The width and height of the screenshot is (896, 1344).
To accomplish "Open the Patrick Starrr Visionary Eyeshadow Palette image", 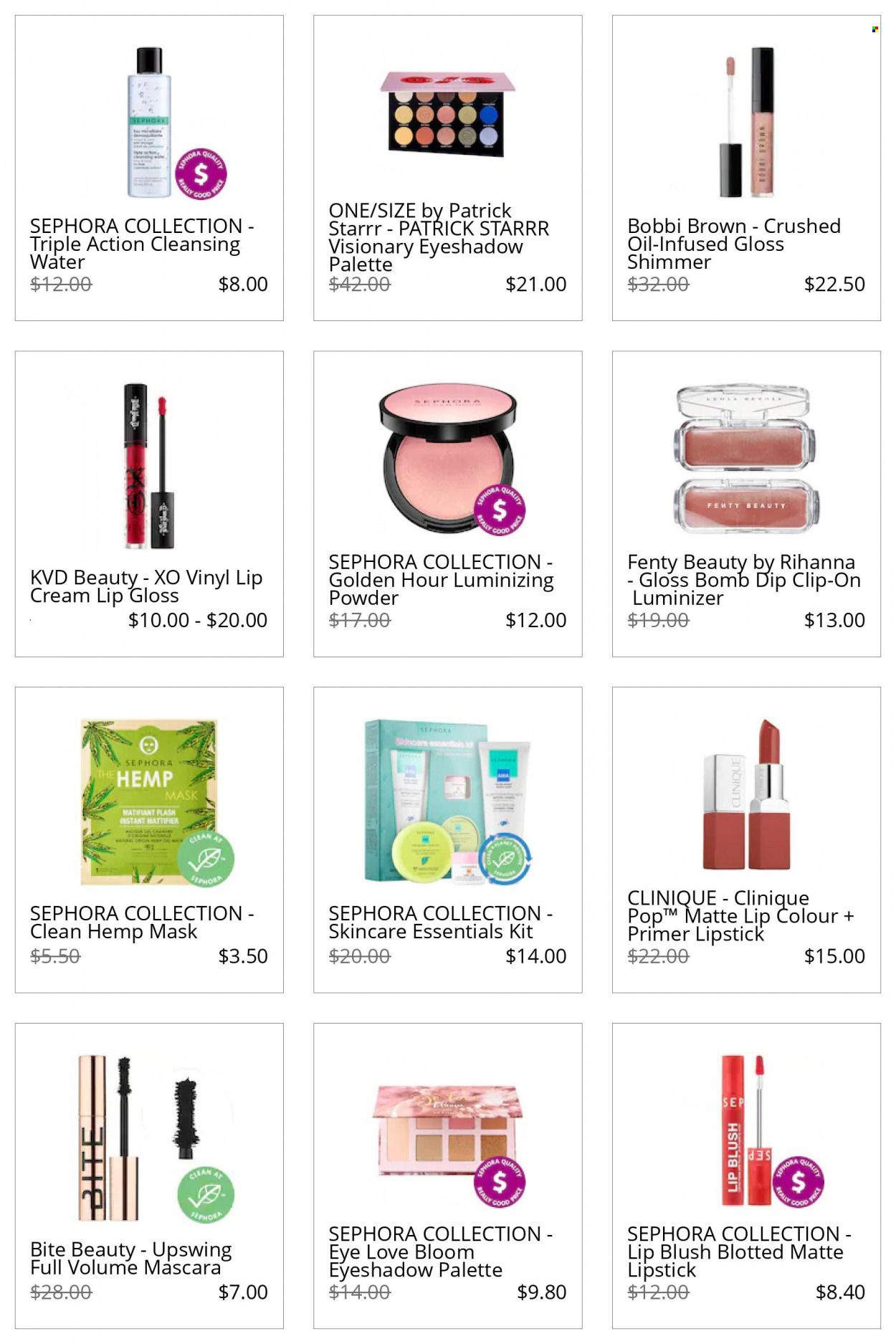I will (x=447, y=114).
